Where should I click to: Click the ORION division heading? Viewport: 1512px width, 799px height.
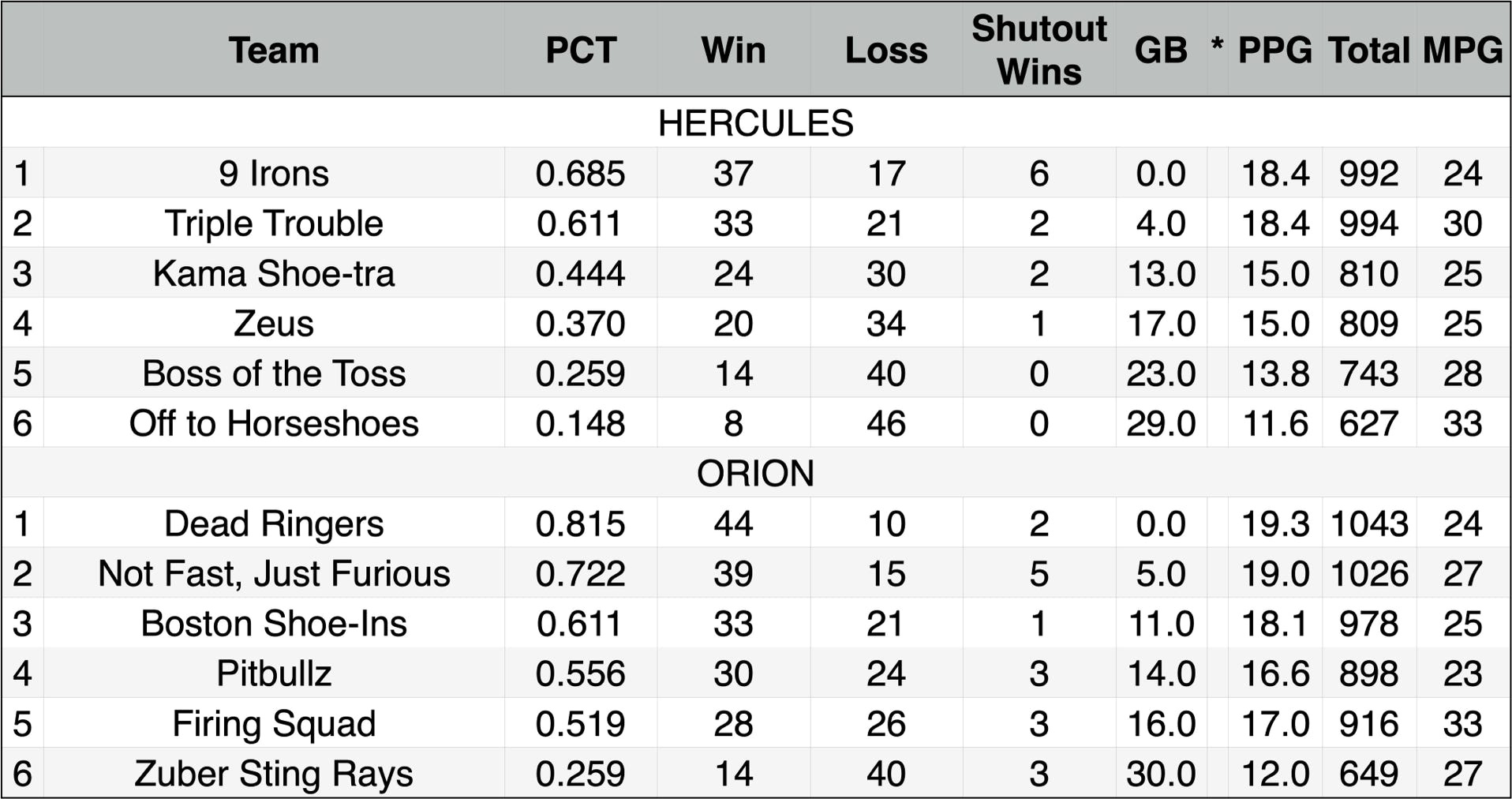[755, 473]
